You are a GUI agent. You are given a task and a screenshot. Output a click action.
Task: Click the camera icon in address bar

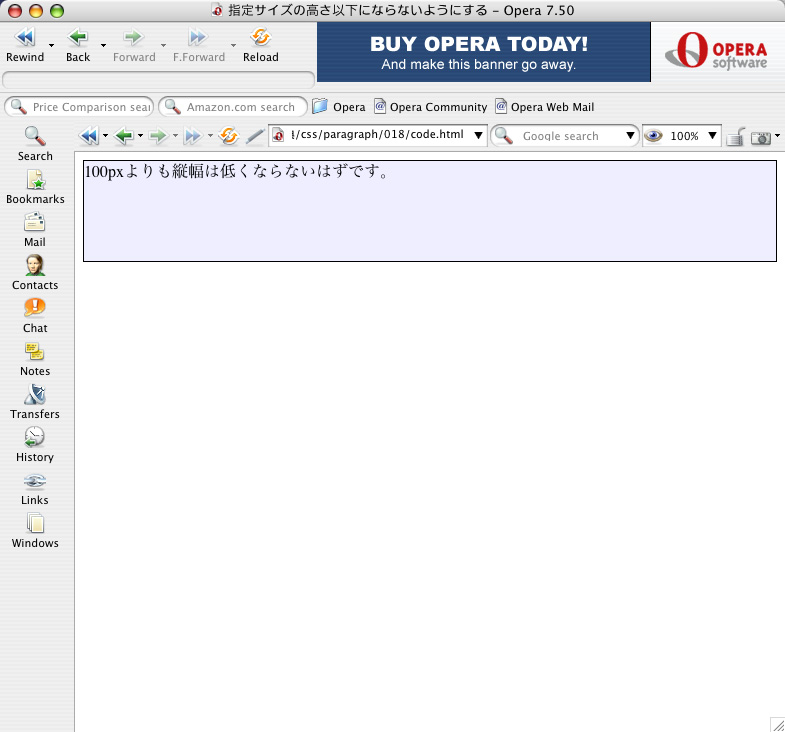pos(762,136)
